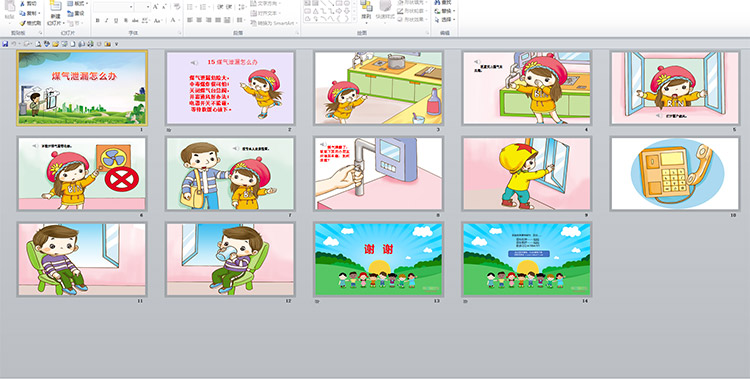Open the font size dropdown
The image size is (750, 379).
(x=148, y=7)
